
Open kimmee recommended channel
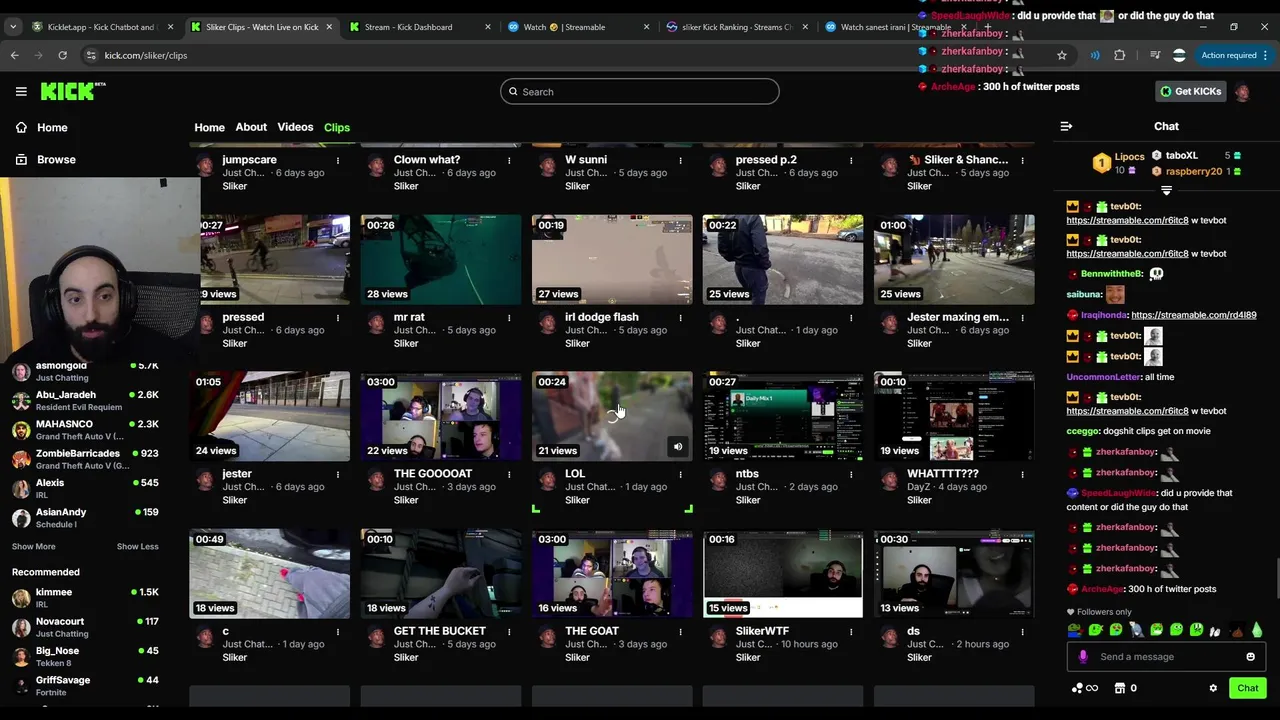pos(85,597)
